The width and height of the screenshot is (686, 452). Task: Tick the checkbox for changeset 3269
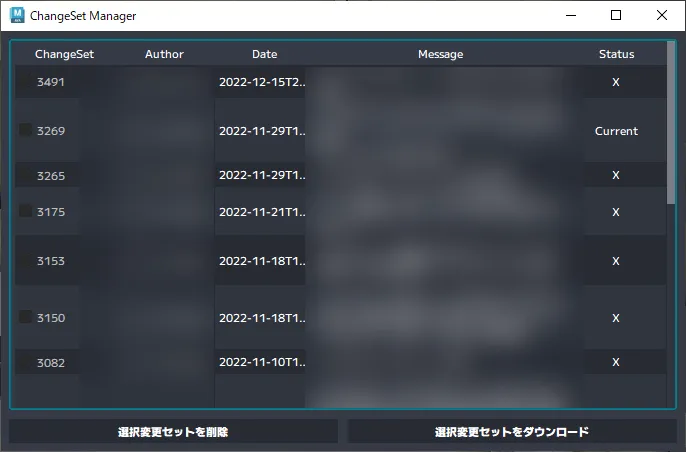pyautogui.click(x=25, y=130)
